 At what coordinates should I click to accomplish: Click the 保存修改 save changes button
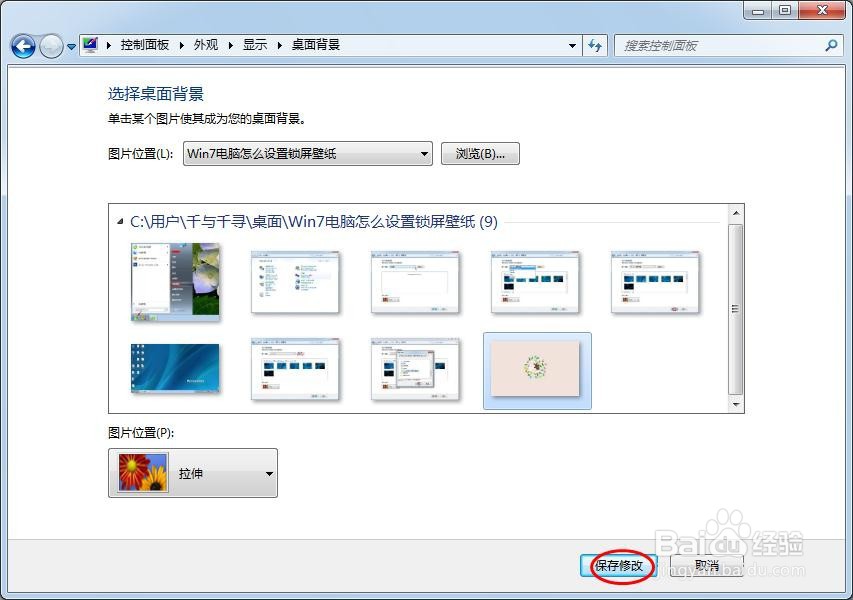617,565
